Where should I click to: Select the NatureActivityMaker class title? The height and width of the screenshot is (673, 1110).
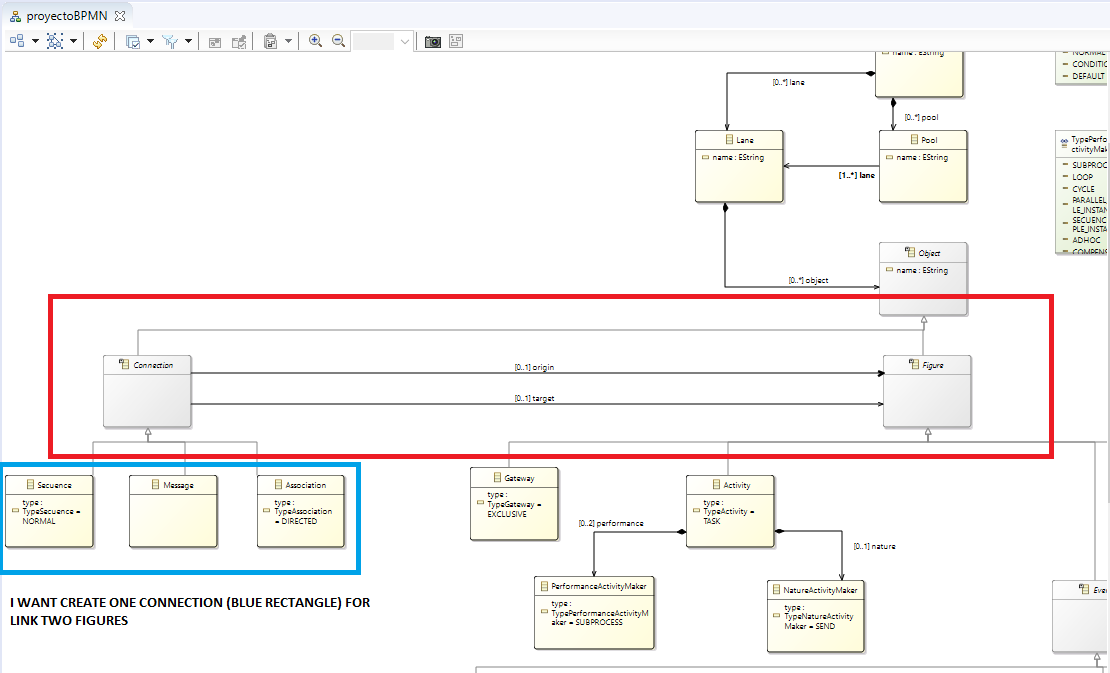point(820,590)
